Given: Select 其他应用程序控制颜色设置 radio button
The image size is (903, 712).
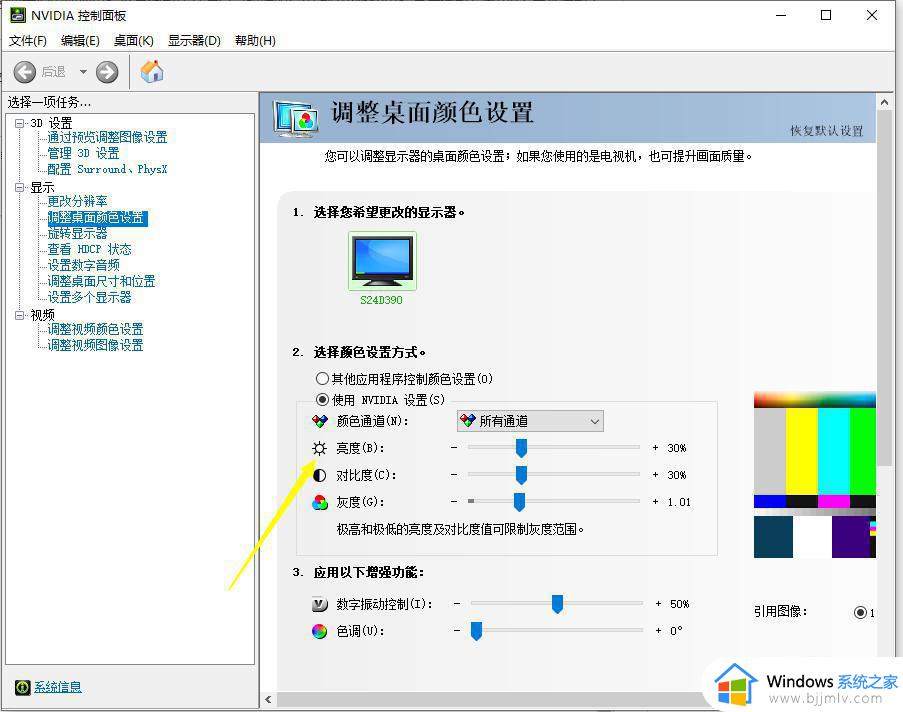Looking at the screenshot, I should pyautogui.click(x=322, y=379).
